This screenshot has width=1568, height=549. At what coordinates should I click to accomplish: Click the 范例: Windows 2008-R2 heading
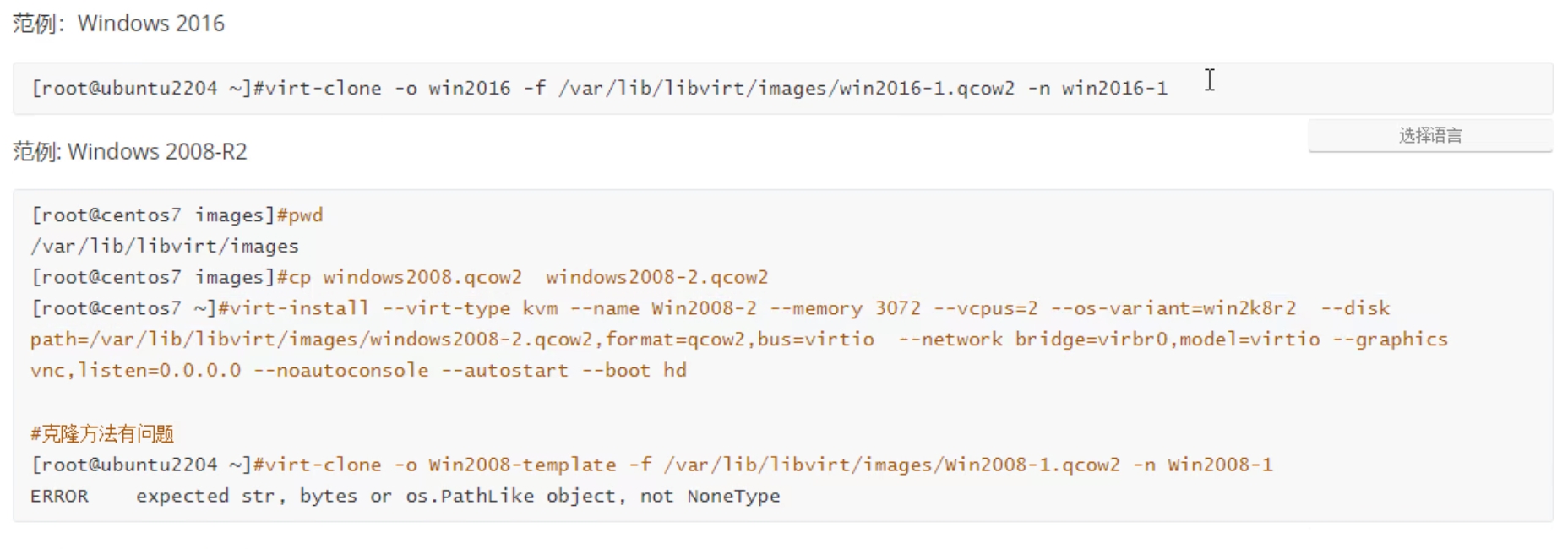coord(130,152)
